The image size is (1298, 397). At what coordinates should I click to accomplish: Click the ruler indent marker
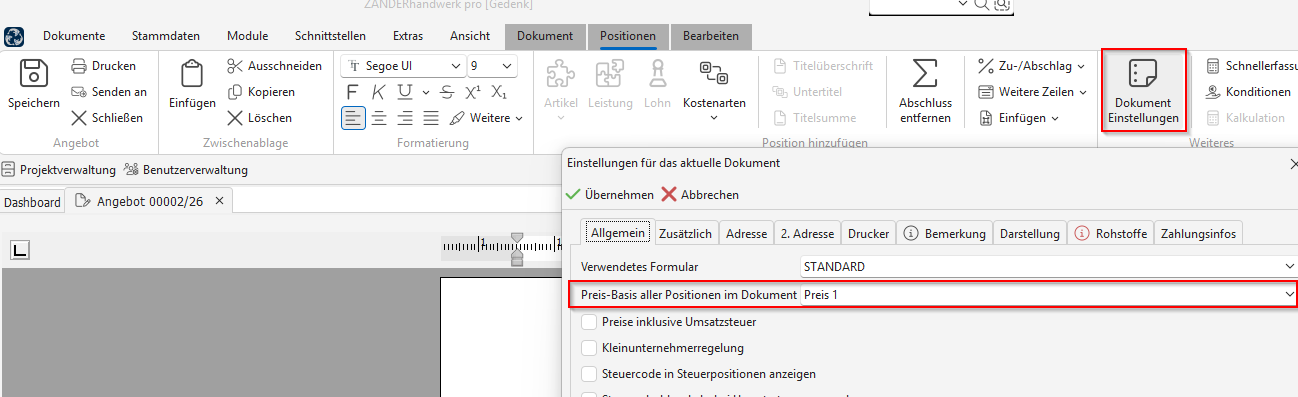pos(517,248)
